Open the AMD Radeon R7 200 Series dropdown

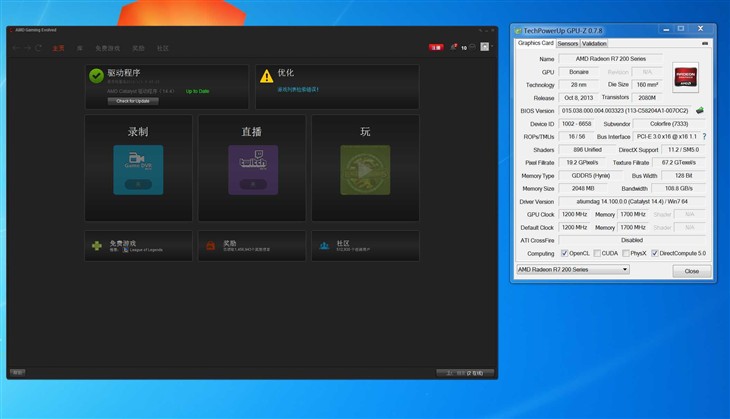pyautogui.click(x=572, y=270)
